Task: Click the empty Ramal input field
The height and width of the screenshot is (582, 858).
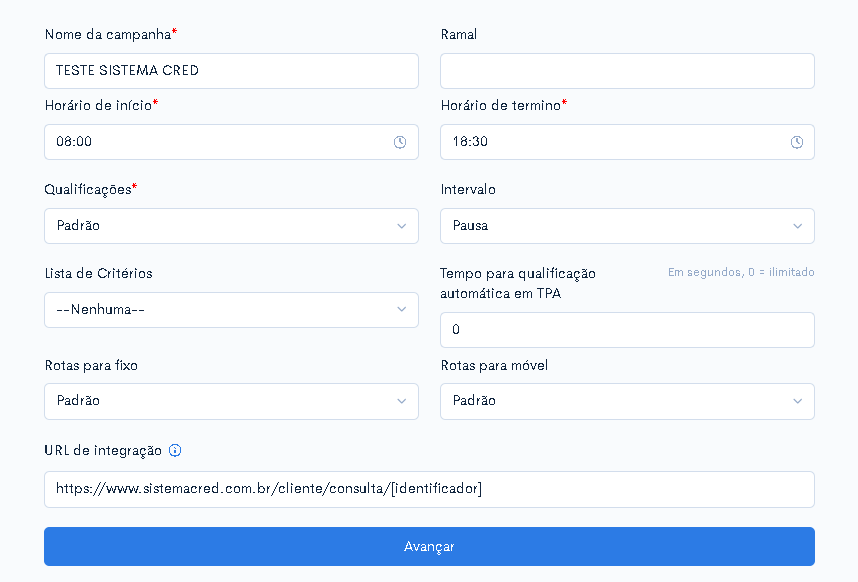Action: [627, 71]
